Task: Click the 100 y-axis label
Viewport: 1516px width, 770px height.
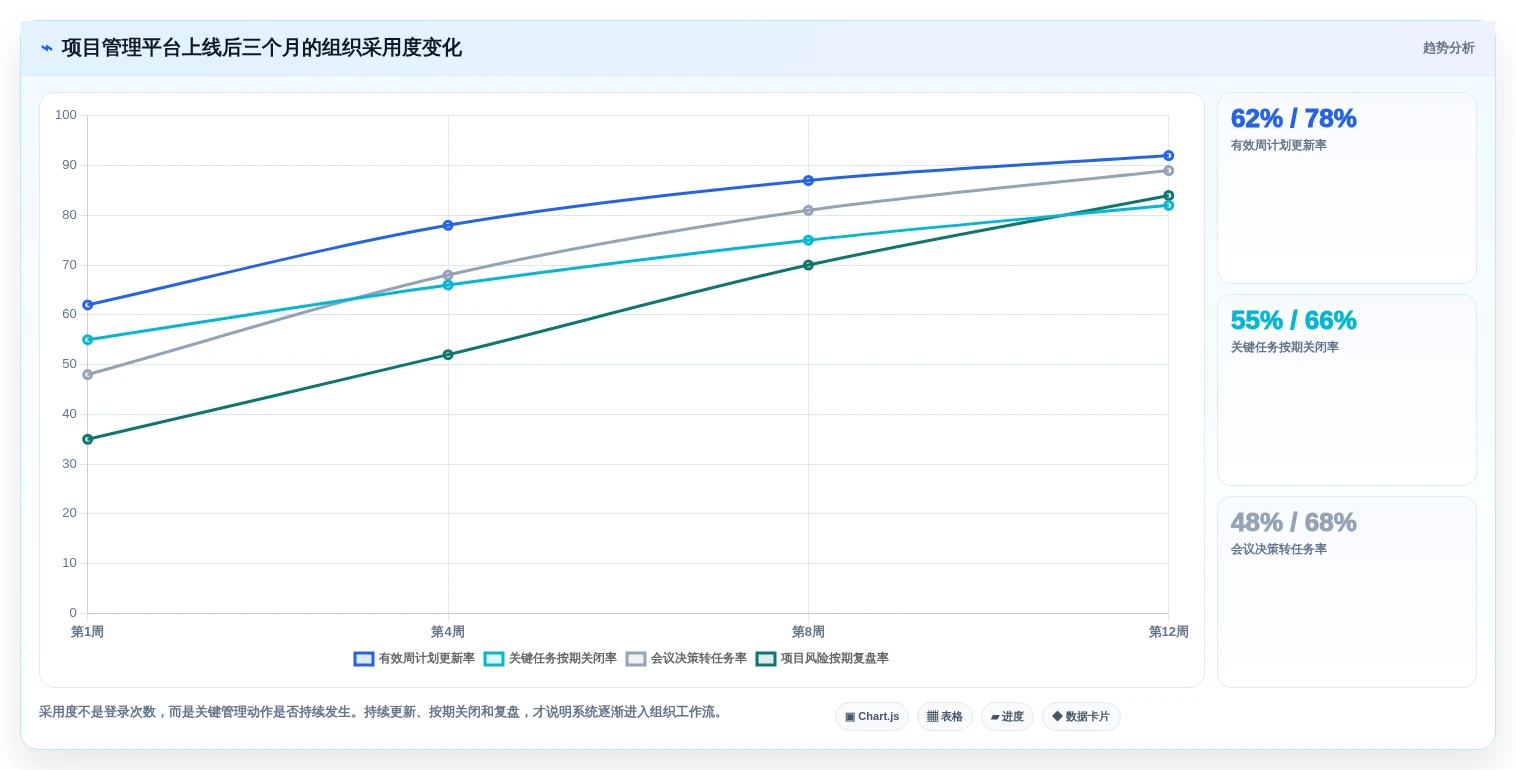Action: tap(66, 115)
